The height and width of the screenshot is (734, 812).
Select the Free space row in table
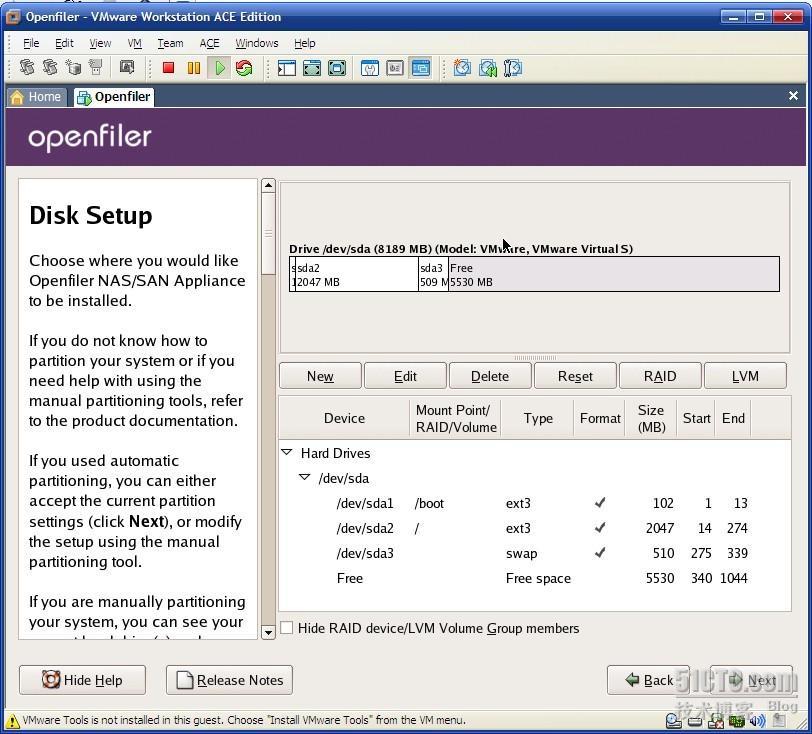(x=535, y=578)
